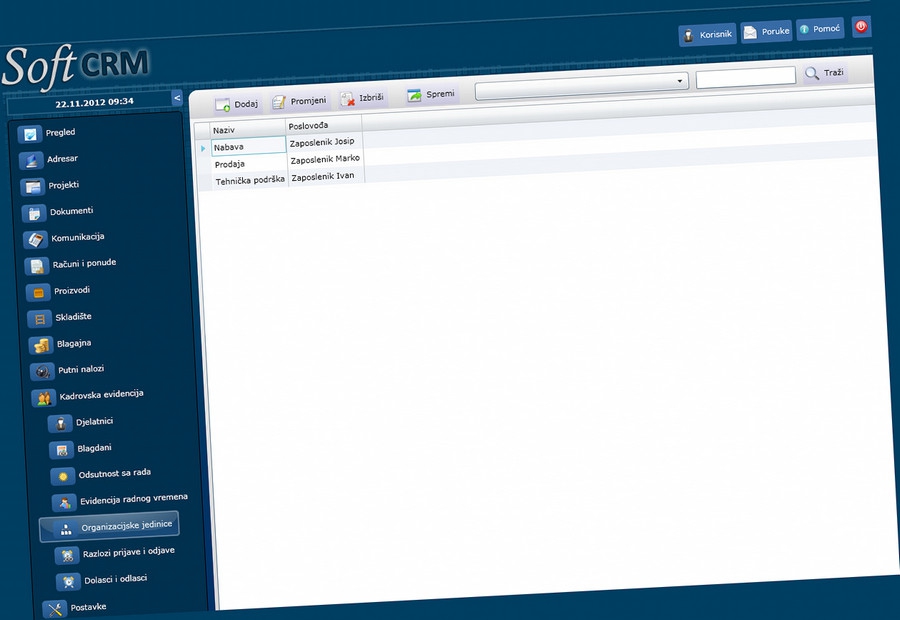Click the filter combo box field
This screenshot has height=620, width=900.
(x=581, y=86)
